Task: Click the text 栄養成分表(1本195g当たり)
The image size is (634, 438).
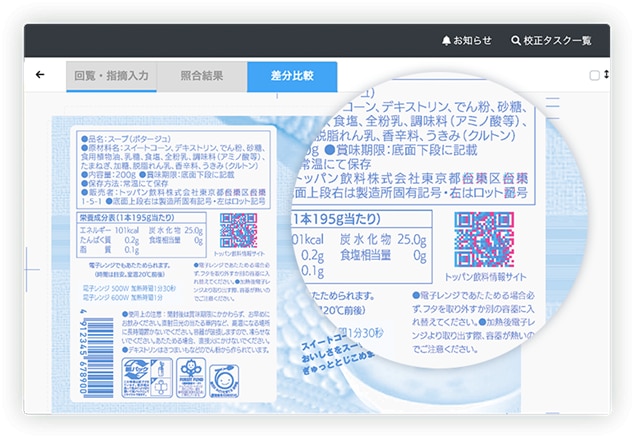Action: (127, 218)
